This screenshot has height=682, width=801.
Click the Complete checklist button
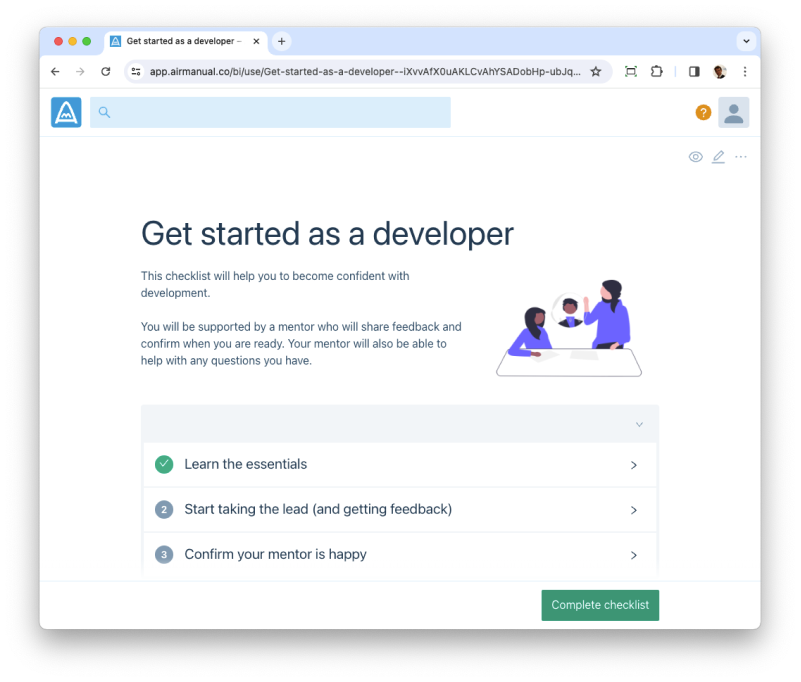pyautogui.click(x=600, y=605)
